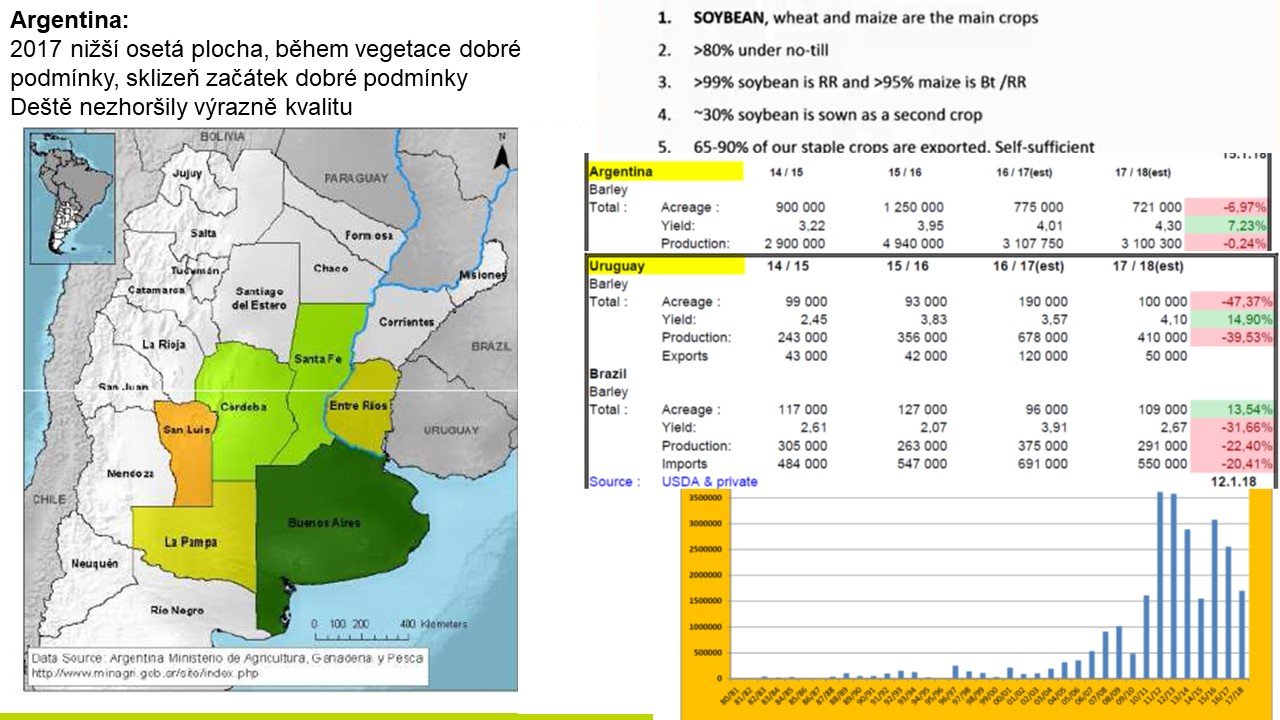The height and width of the screenshot is (720, 1280).
Task: Select the South America inset map
Action: coord(71,197)
